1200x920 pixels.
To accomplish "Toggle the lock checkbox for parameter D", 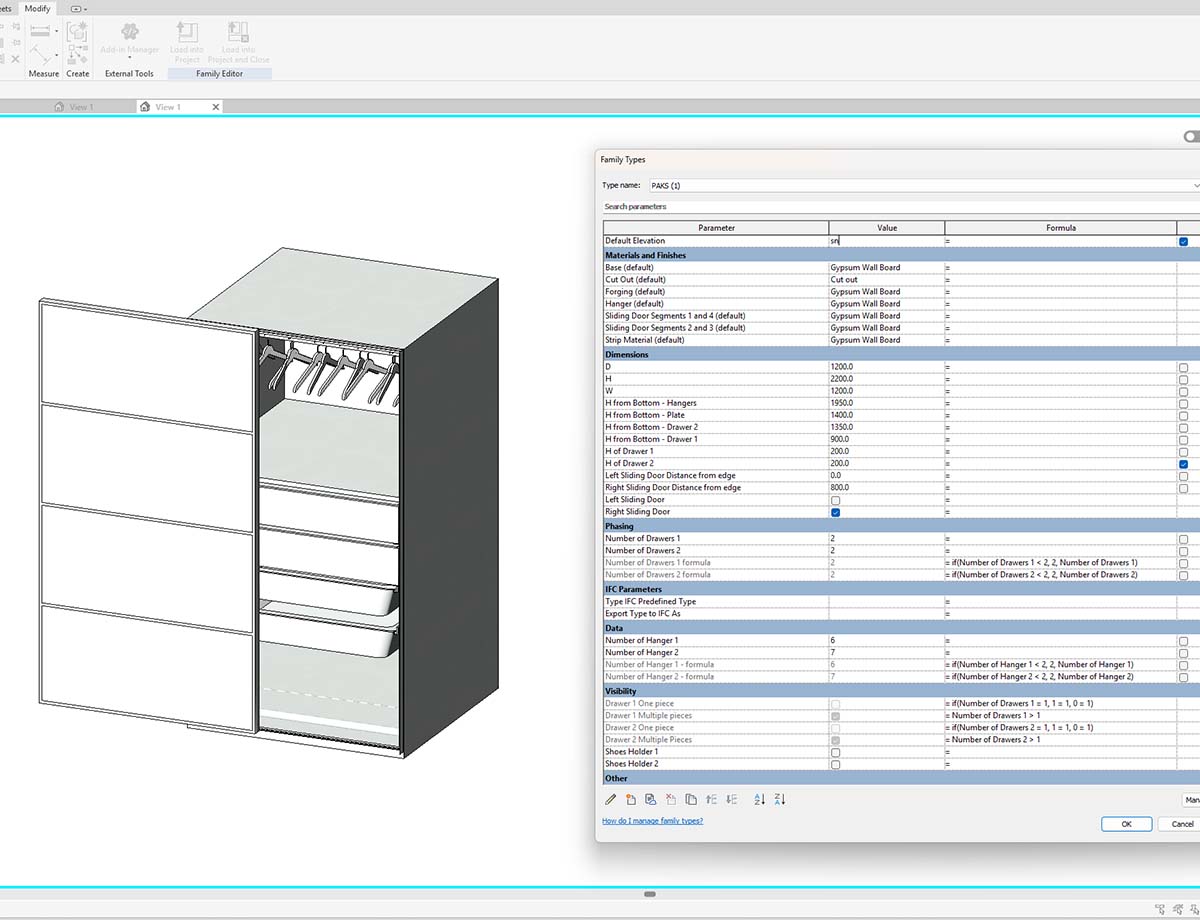I will [x=1184, y=368].
